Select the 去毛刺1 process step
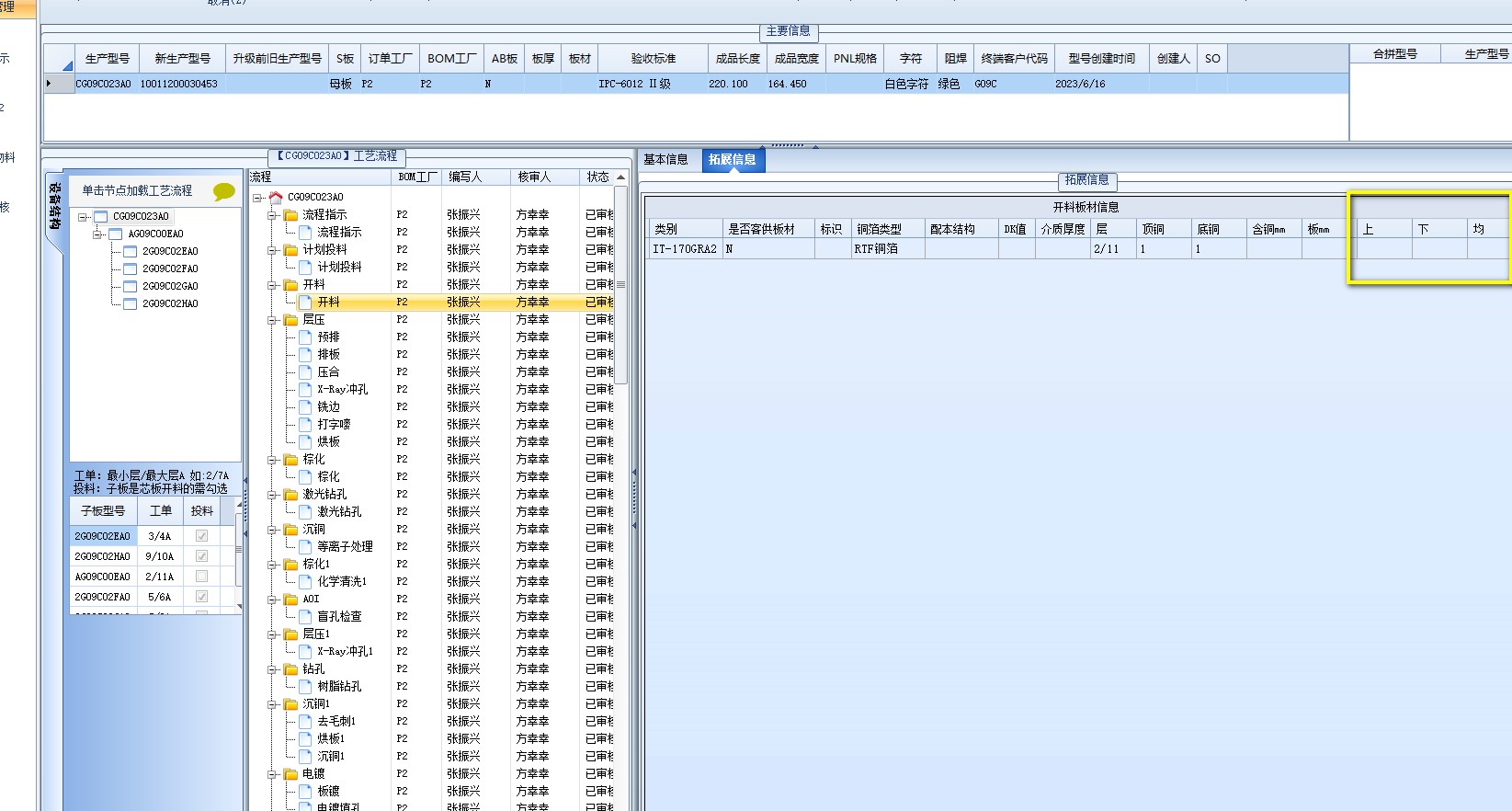This screenshot has width=1512, height=811. (x=336, y=721)
